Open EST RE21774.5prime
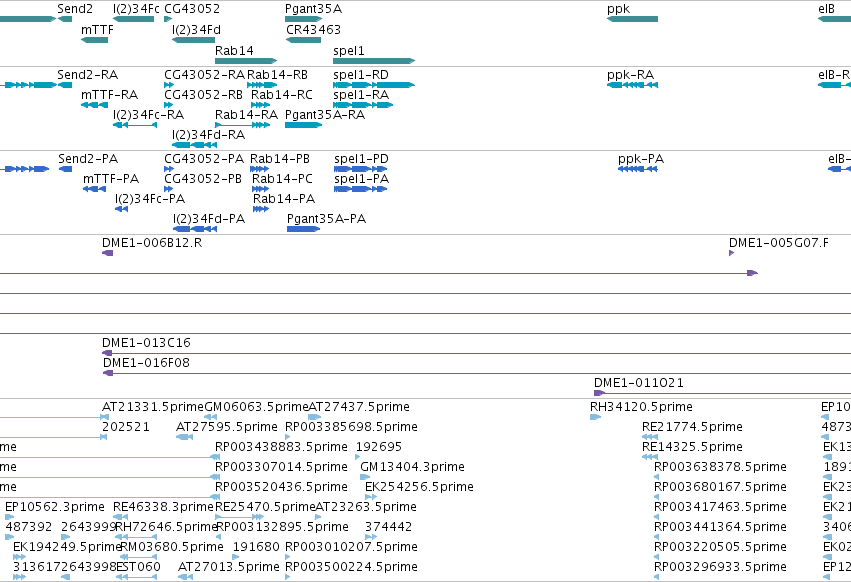Image resolution: width=851 pixels, height=582 pixels. 650,437
